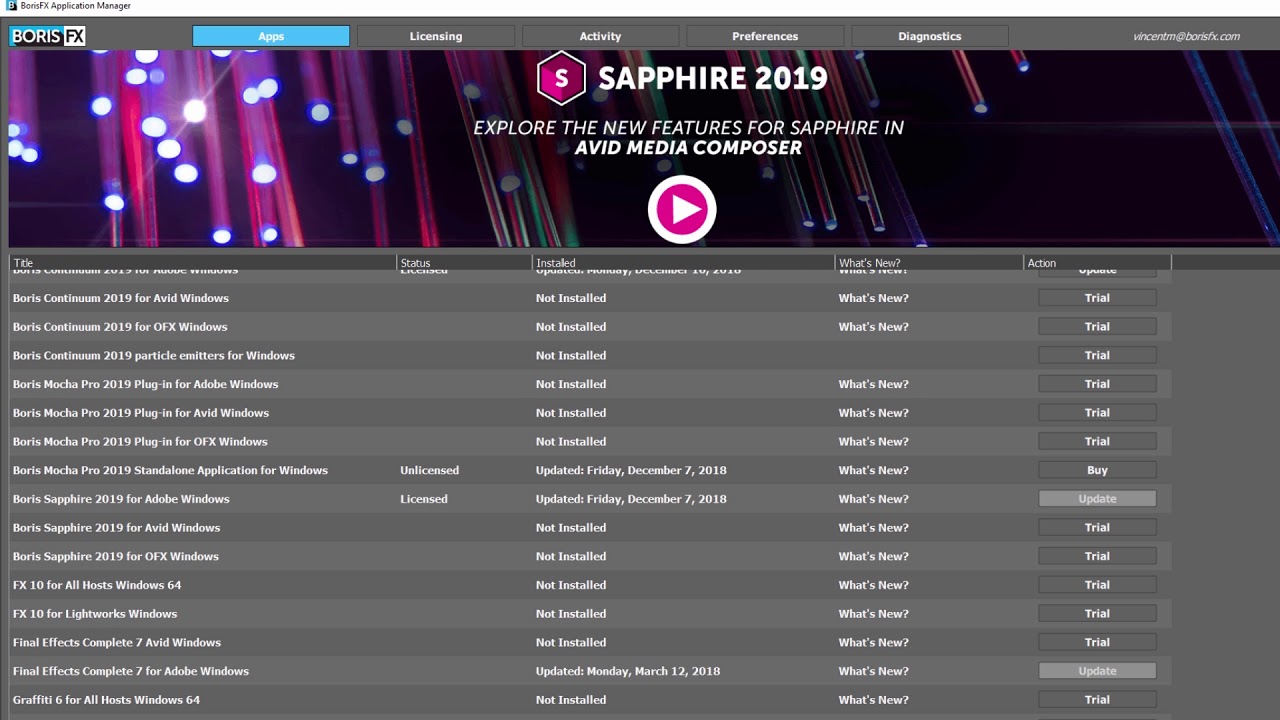Open What's New for Final Effects Avid

coord(873,643)
